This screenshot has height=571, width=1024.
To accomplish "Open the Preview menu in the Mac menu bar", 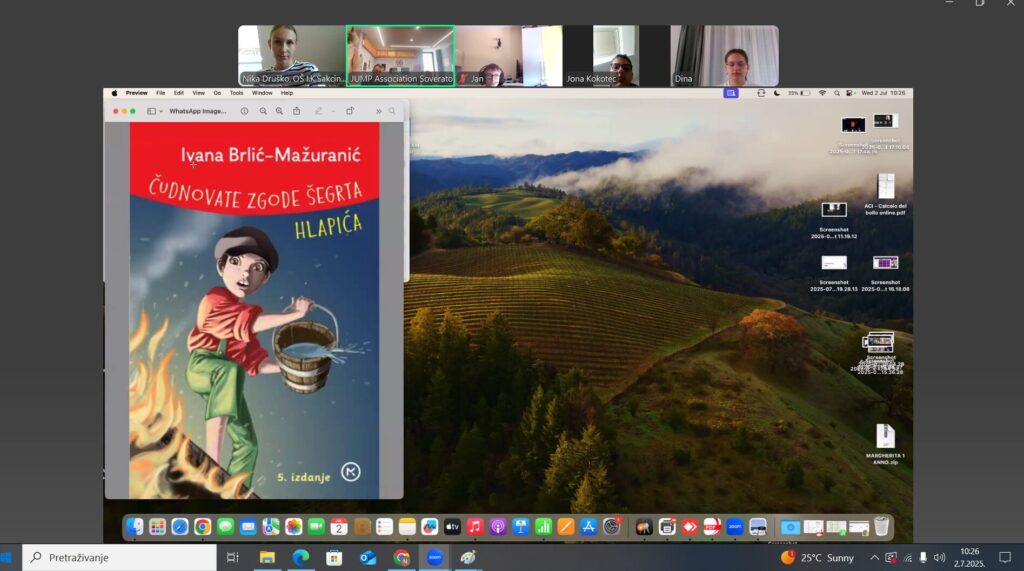I will [x=136, y=93].
